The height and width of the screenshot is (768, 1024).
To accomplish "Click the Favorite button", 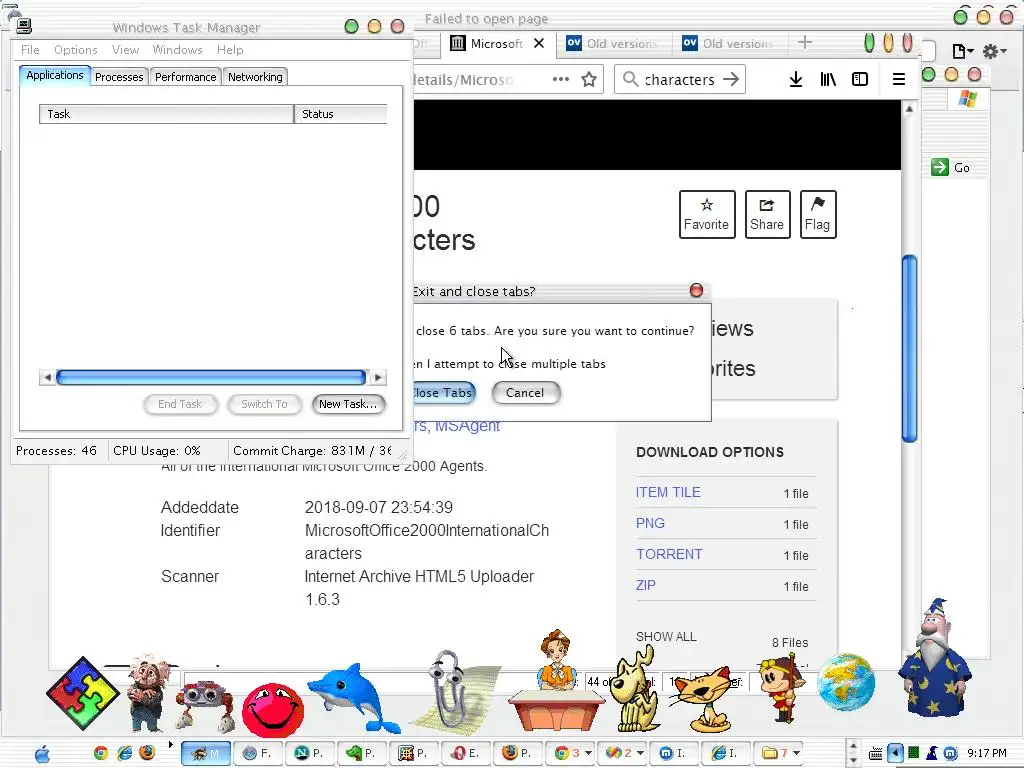I will [x=707, y=214].
